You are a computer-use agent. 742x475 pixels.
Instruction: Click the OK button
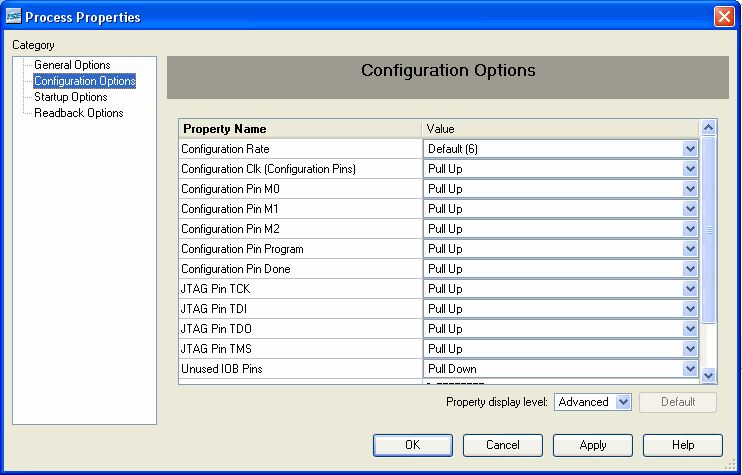click(x=413, y=445)
